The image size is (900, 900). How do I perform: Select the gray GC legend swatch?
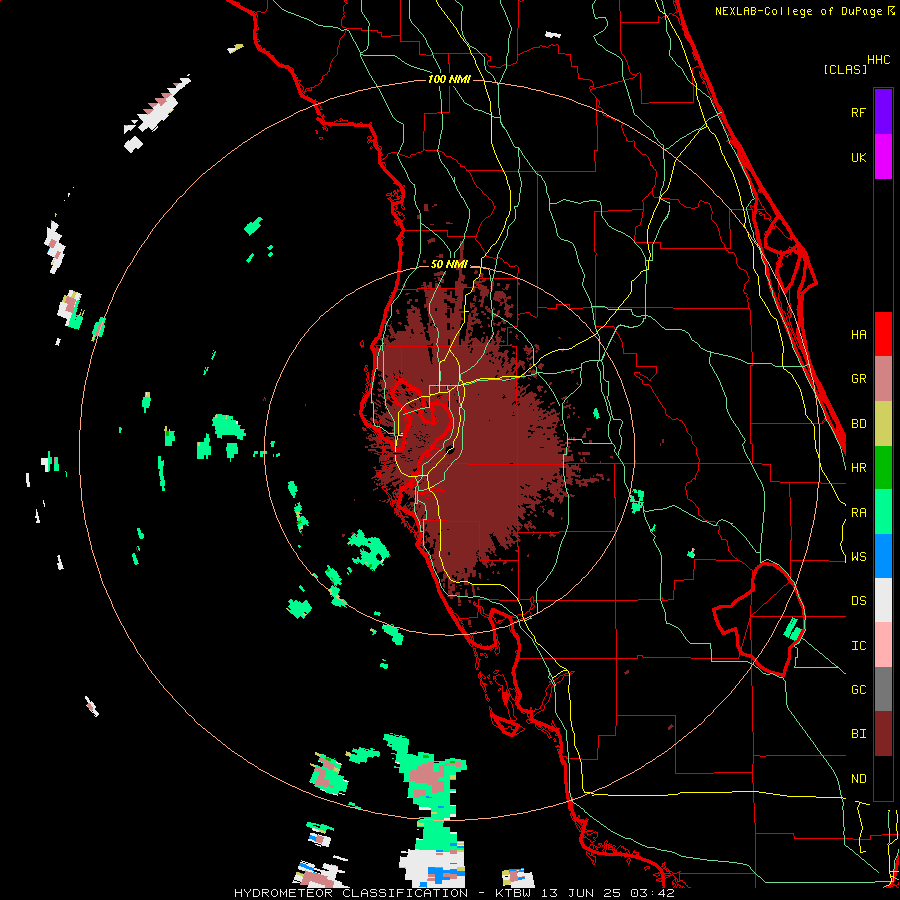[883, 689]
